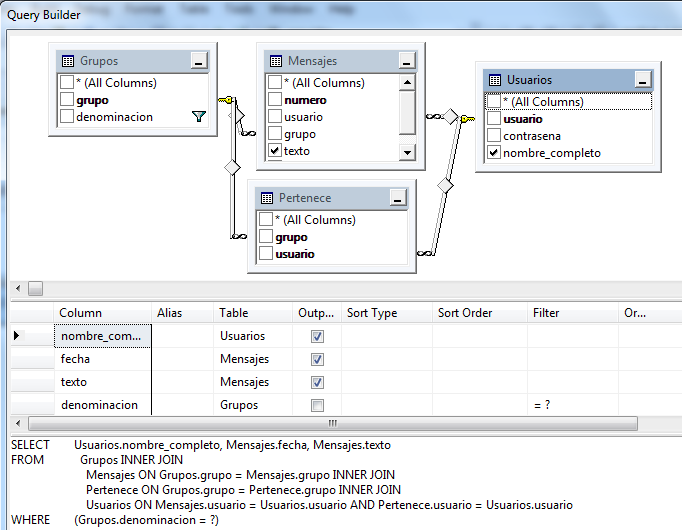
Task: Minimize the Mensajes table box
Action: coord(407,61)
